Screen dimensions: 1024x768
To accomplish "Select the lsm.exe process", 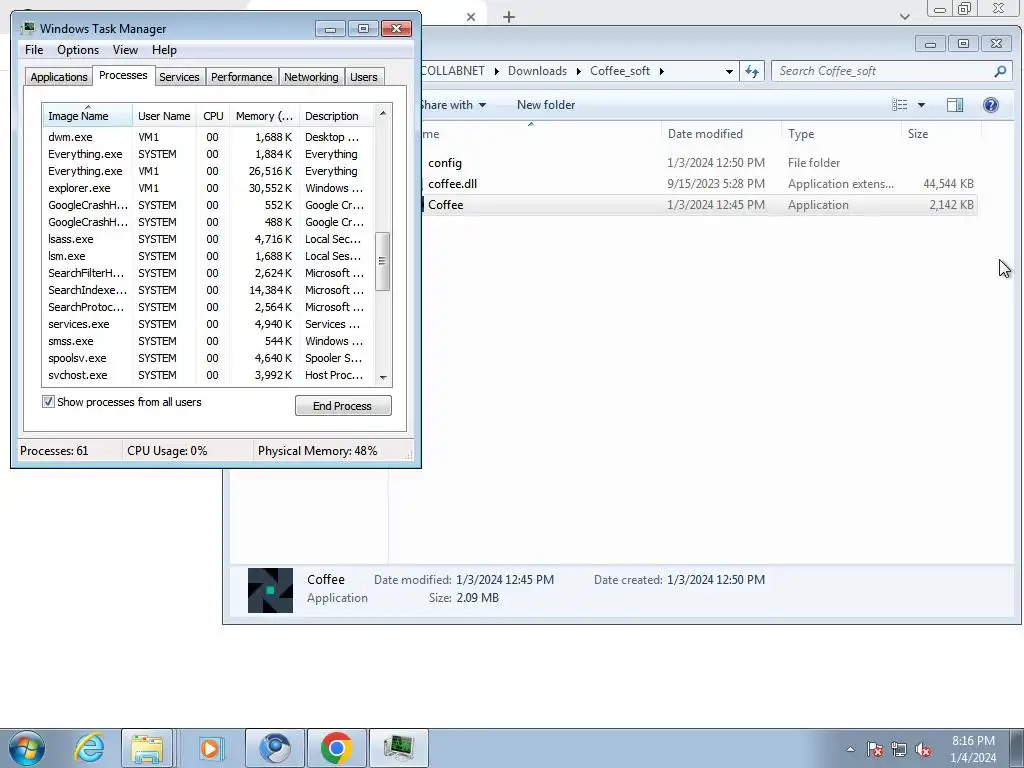I will coord(208,256).
